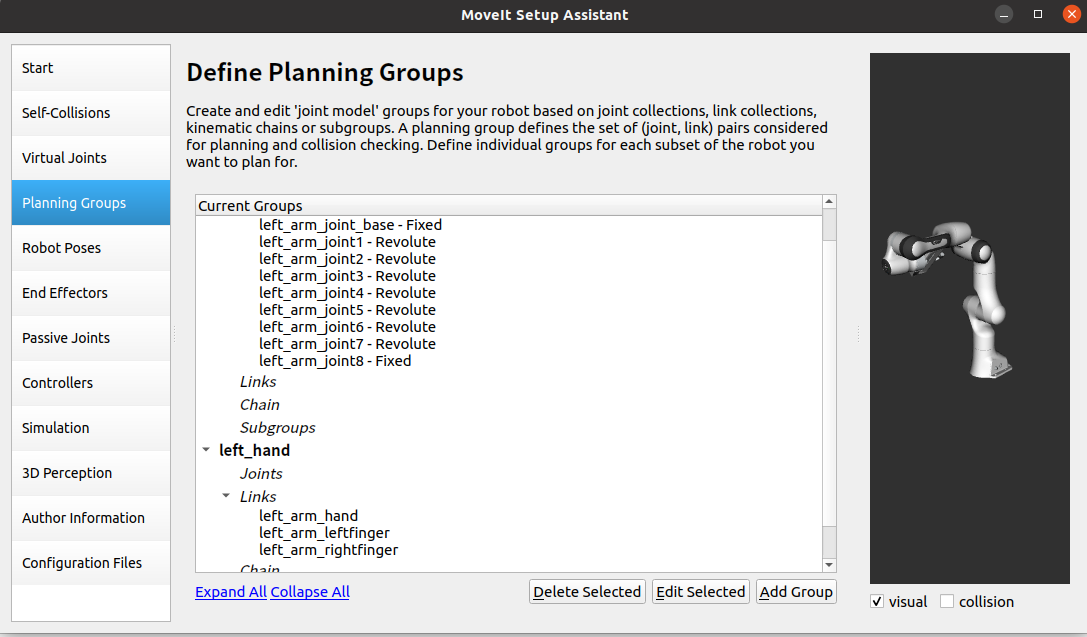Open Robot Poses step

(x=91, y=248)
